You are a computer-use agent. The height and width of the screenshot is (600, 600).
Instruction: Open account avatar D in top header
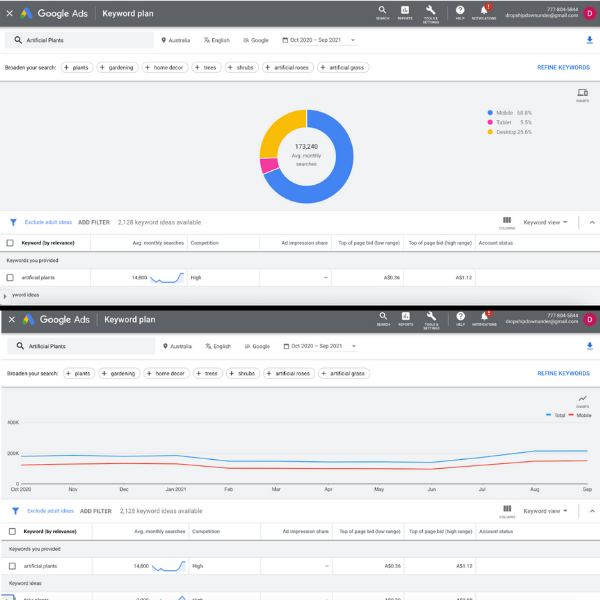pyautogui.click(x=590, y=13)
